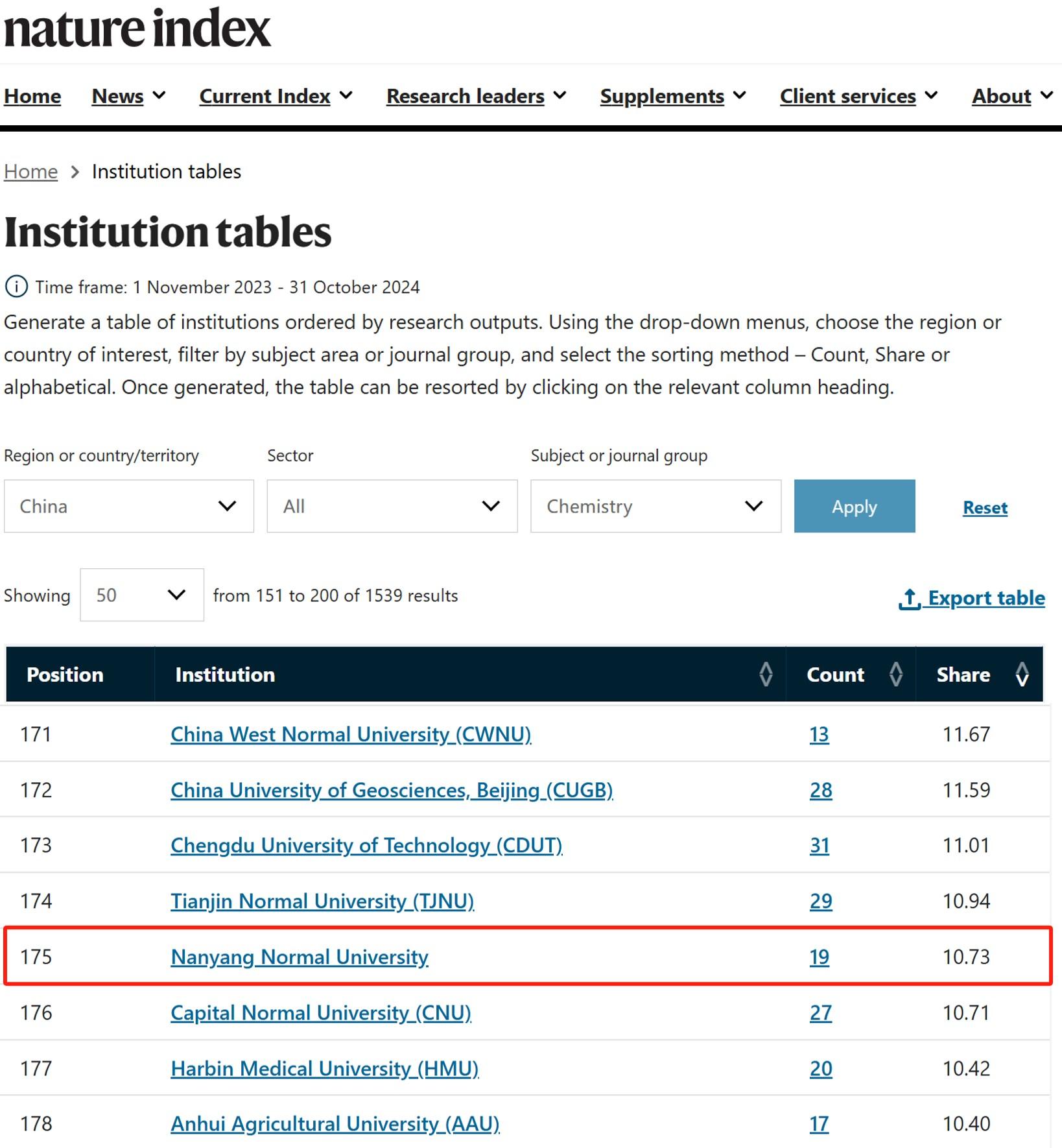Sort table by Share column arrows

pyautogui.click(x=1022, y=674)
